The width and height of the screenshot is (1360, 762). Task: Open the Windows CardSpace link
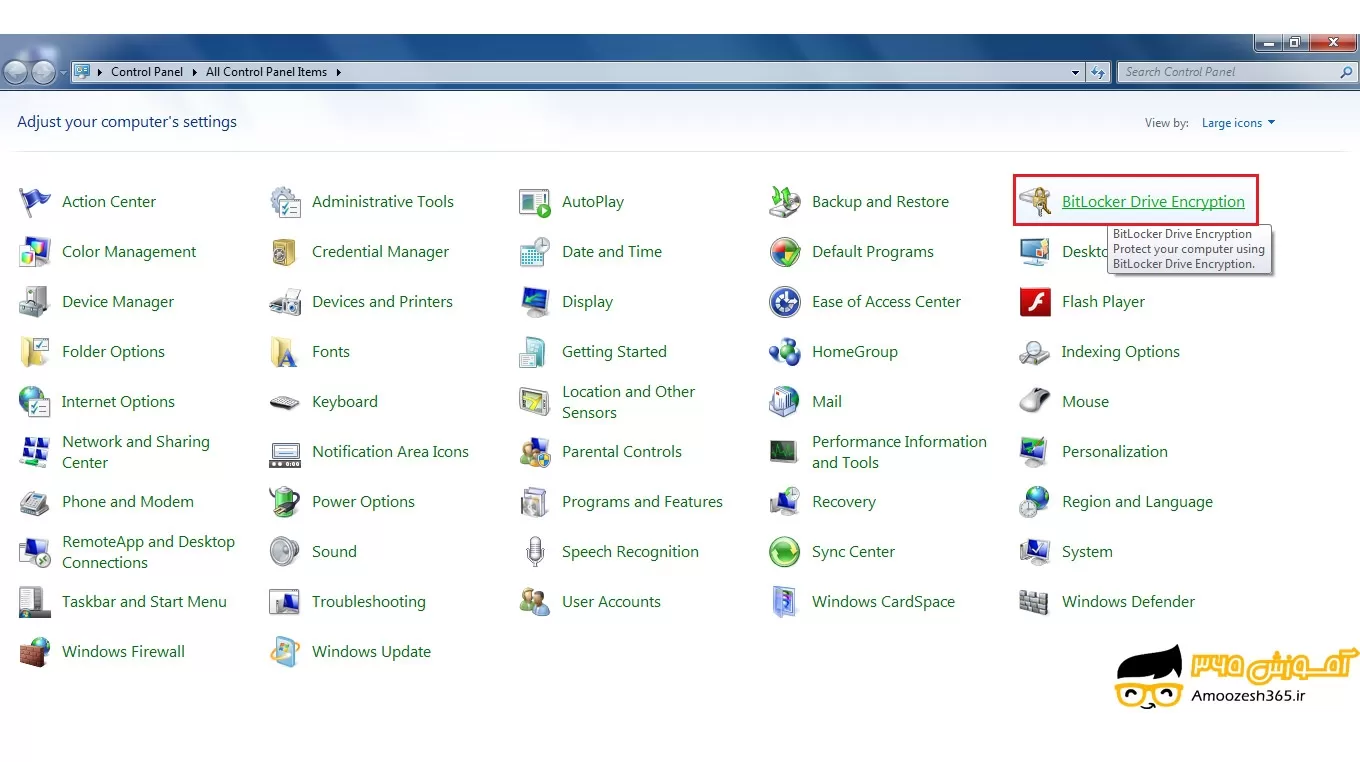[883, 602]
